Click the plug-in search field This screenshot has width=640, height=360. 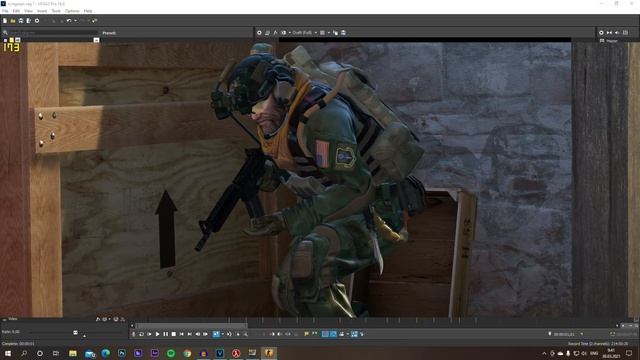[53, 33]
